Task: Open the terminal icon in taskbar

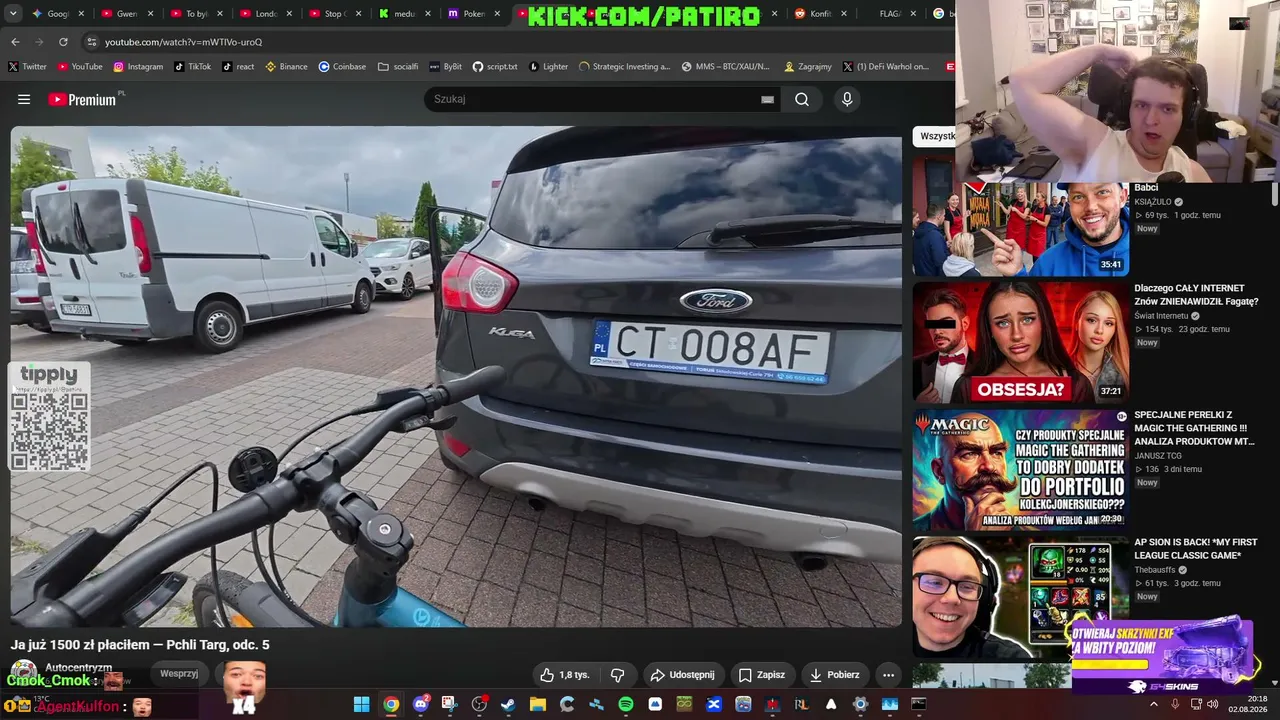Action: point(919,704)
